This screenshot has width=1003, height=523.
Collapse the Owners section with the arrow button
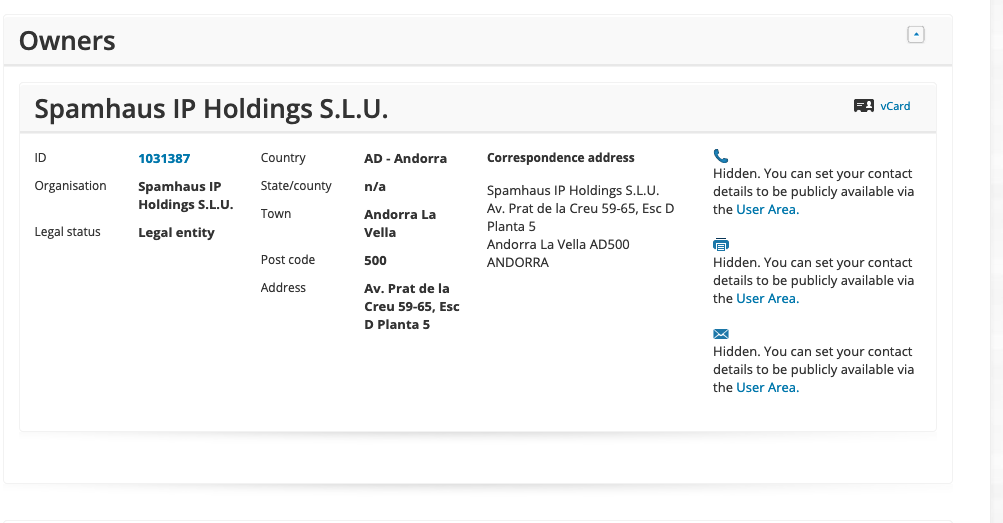pos(915,35)
